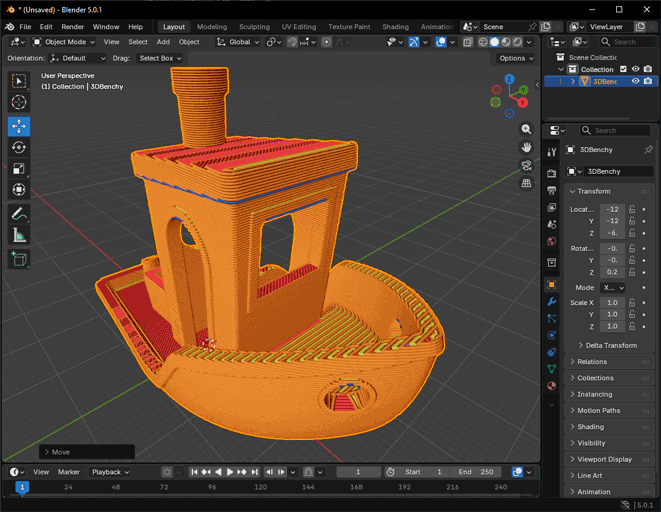
Task: Hide 3DBenchy in viewport via eye
Action: (635, 81)
